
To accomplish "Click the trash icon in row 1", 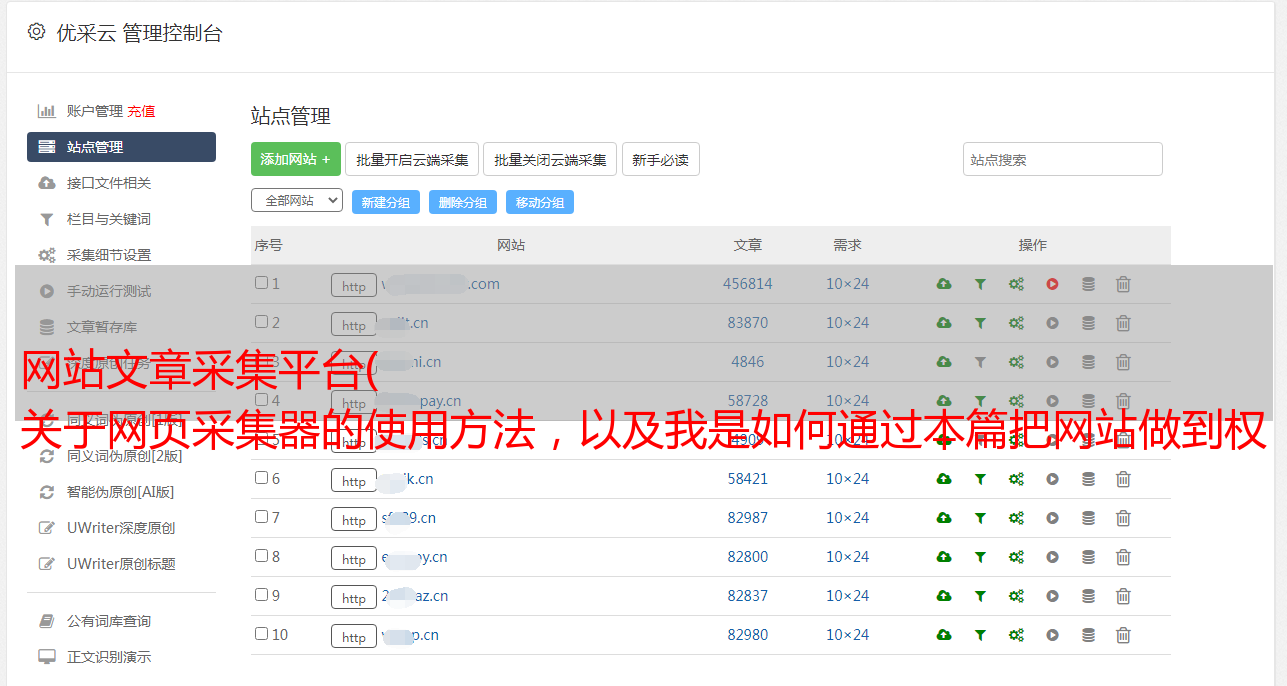I will click(1123, 284).
